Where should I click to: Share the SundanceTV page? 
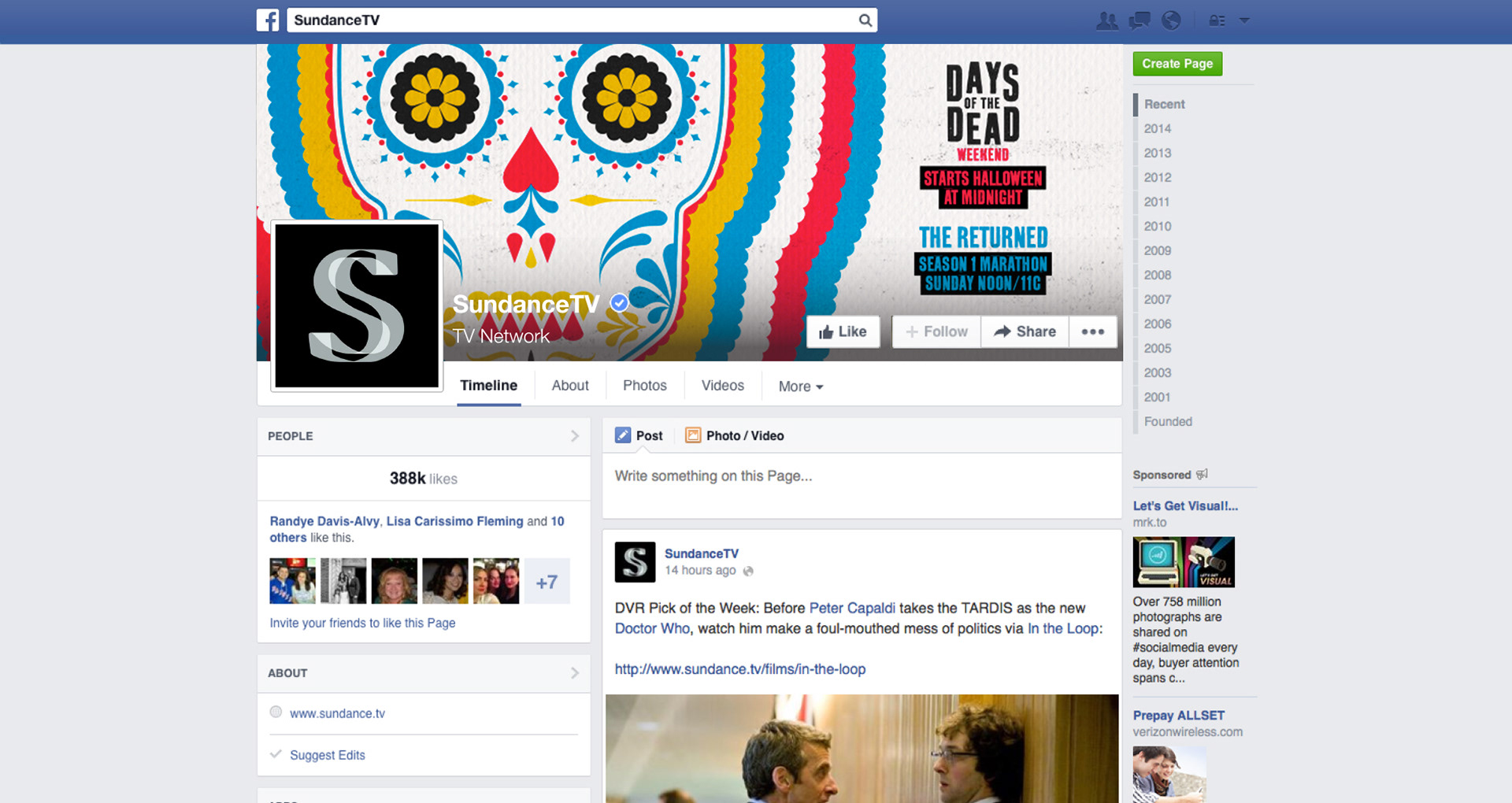point(1025,331)
